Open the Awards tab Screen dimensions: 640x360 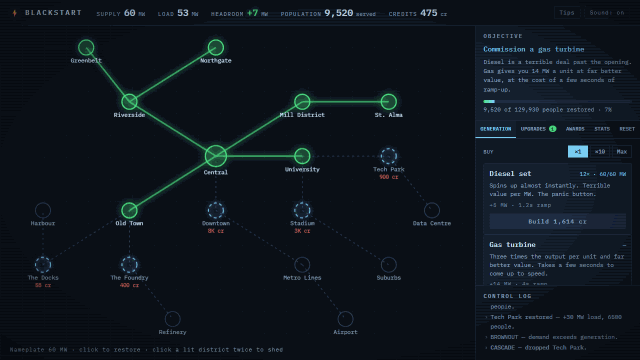pos(575,129)
